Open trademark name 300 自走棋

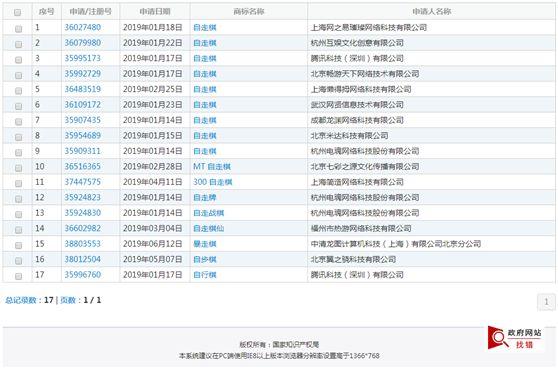[x=213, y=182]
